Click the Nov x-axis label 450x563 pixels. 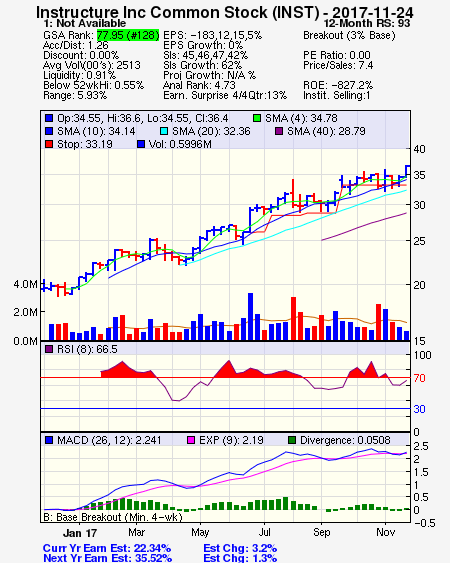(x=386, y=532)
